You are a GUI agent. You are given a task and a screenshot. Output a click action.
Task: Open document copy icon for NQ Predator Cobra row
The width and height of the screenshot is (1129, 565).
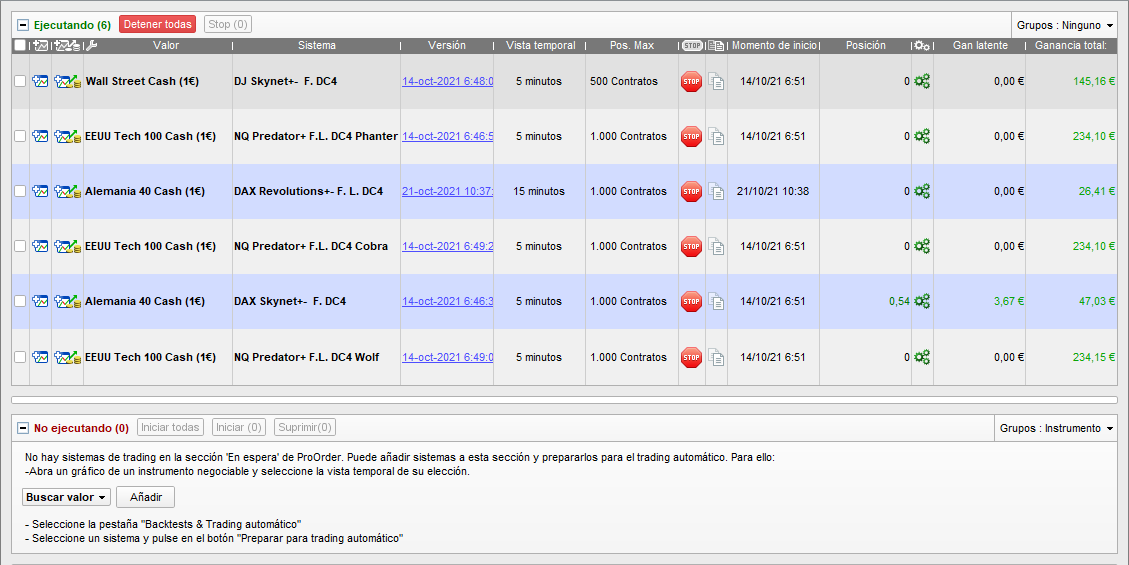[x=716, y=246]
